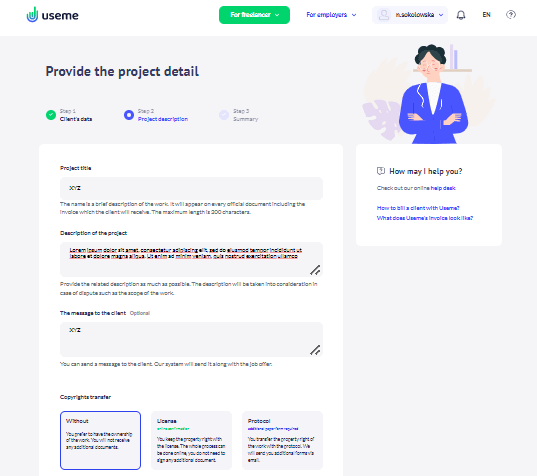Switch language via EN menu

point(486,15)
